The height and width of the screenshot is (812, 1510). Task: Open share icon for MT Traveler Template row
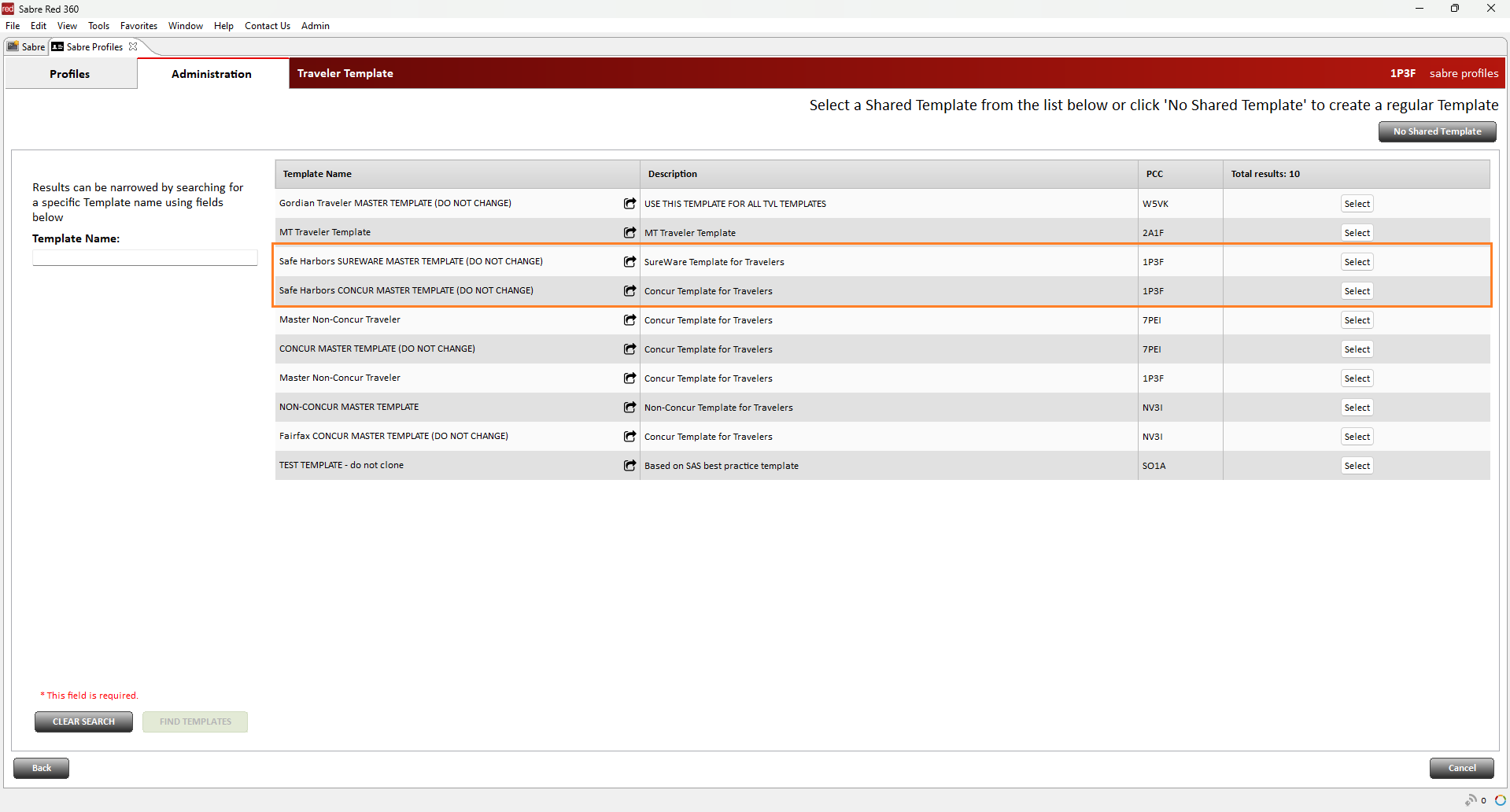pyautogui.click(x=629, y=232)
